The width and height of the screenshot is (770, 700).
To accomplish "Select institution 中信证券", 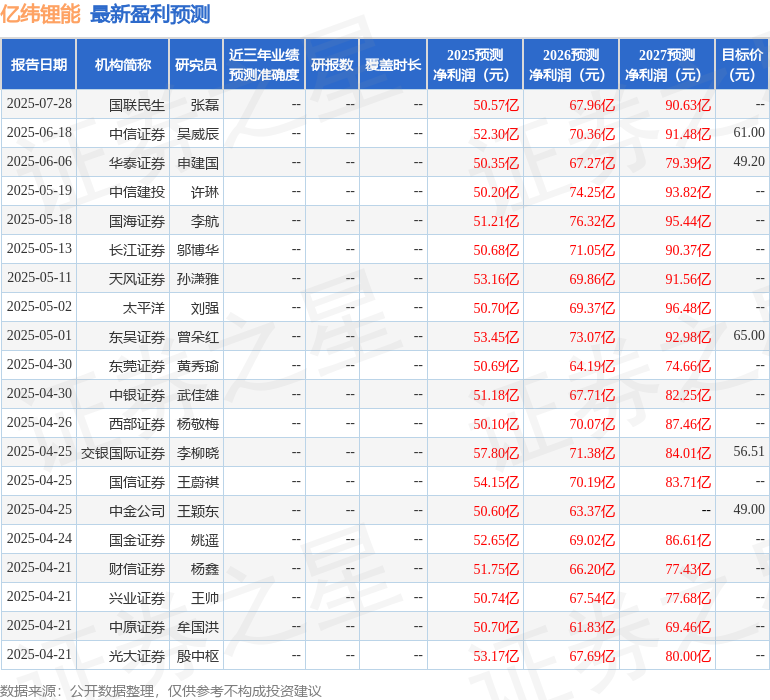I will 137,134.
